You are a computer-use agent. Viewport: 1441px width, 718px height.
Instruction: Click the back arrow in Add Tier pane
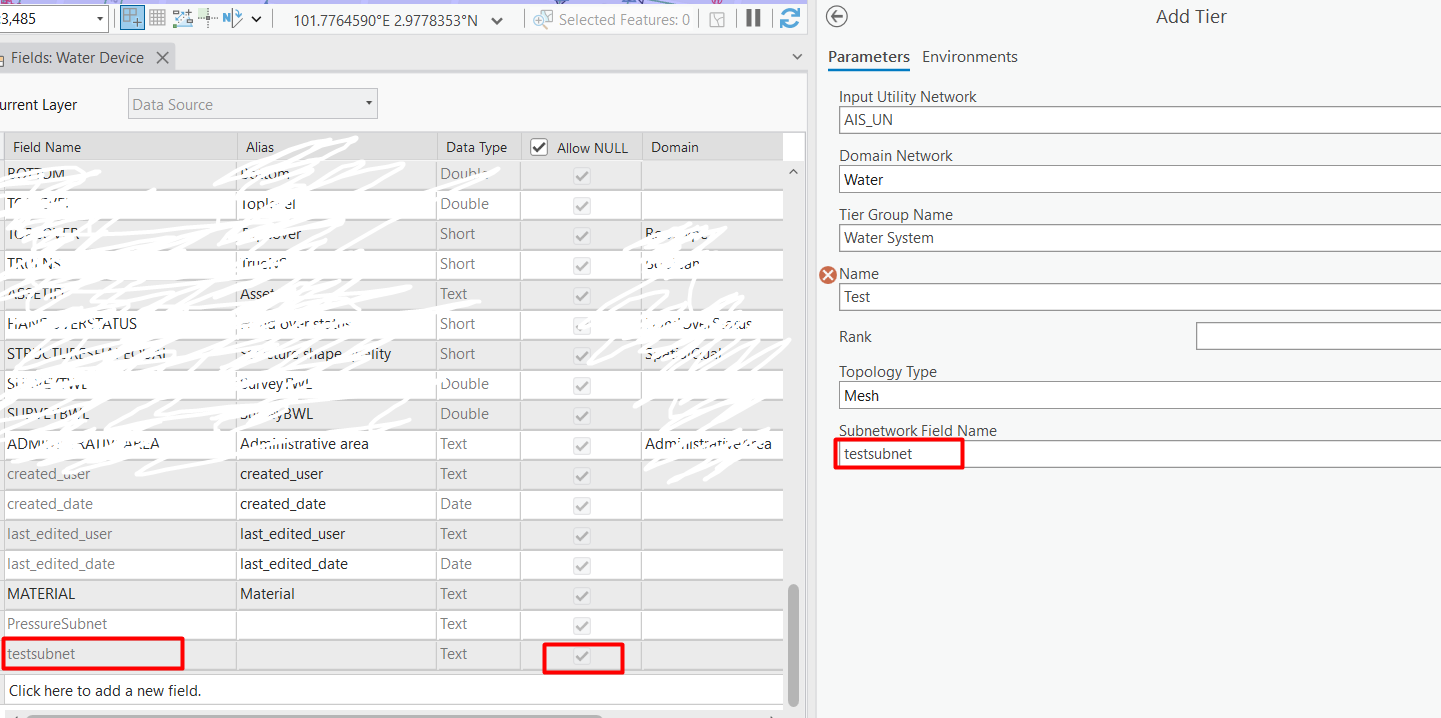point(837,17)
